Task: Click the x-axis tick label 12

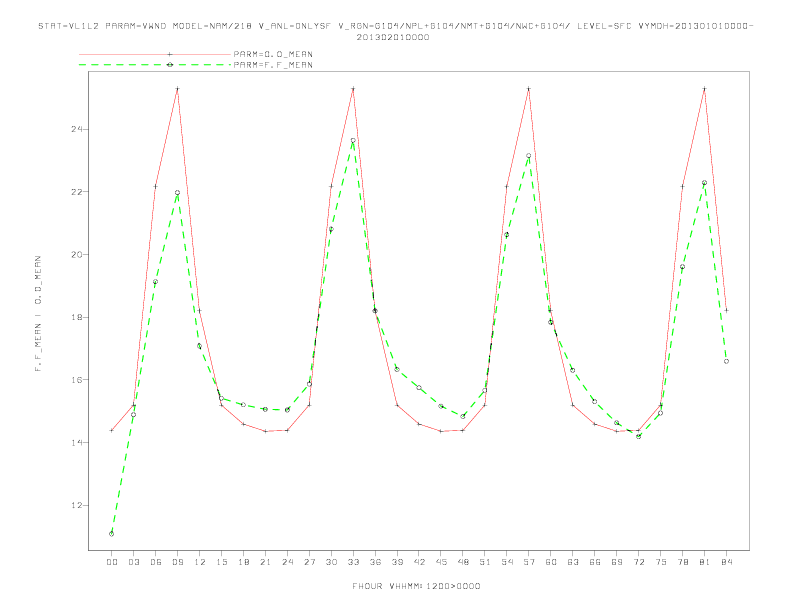Action: (200, 562)
